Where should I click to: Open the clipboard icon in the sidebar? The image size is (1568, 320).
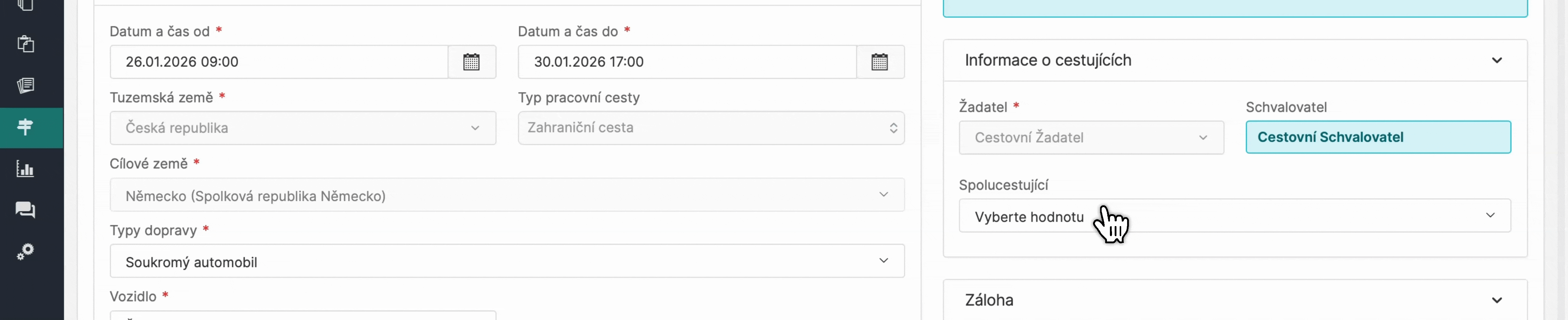[x=25, y=44]
